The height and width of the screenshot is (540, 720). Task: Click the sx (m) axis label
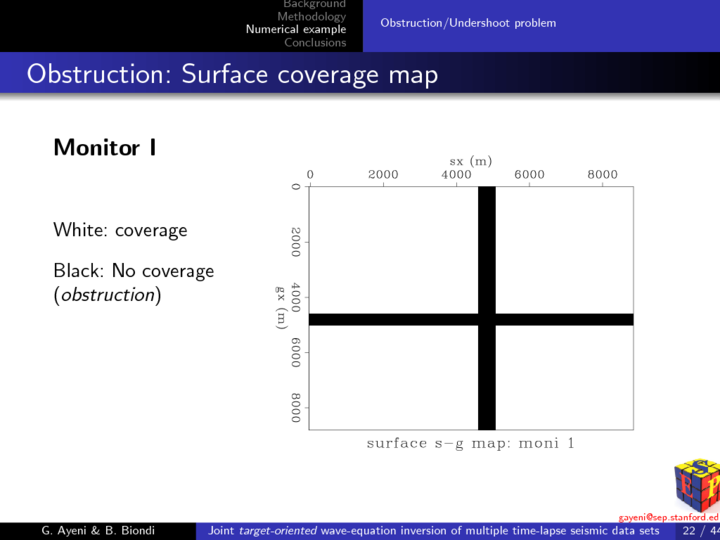(x=470, y=160)
